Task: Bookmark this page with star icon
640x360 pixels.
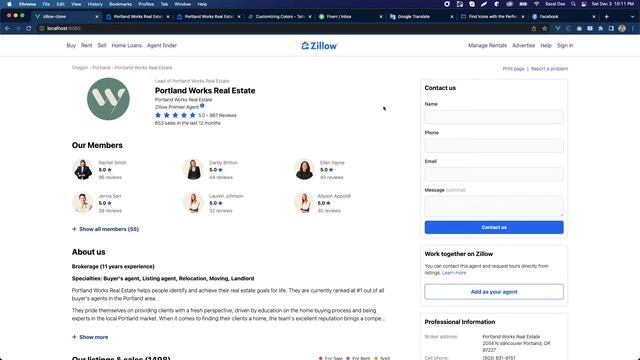Action: tap(544, 29)
